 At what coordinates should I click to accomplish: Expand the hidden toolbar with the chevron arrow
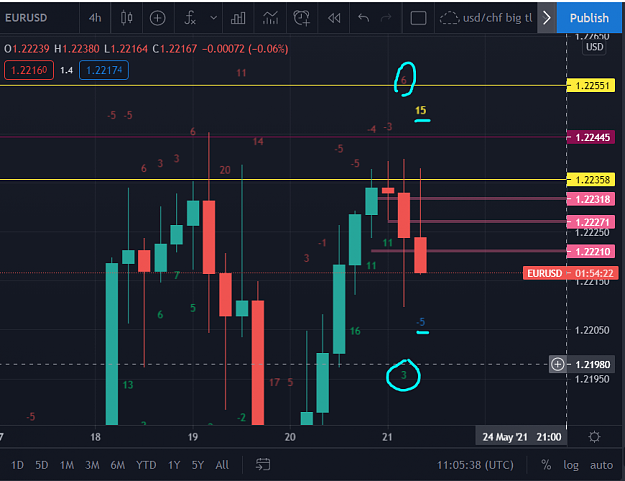pos(546,18)
